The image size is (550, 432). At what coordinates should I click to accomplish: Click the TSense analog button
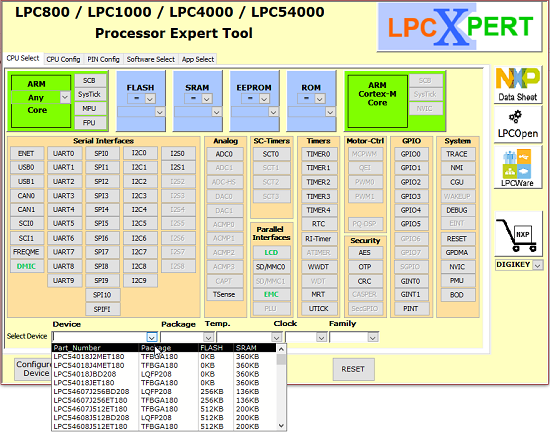pos(224,295)
